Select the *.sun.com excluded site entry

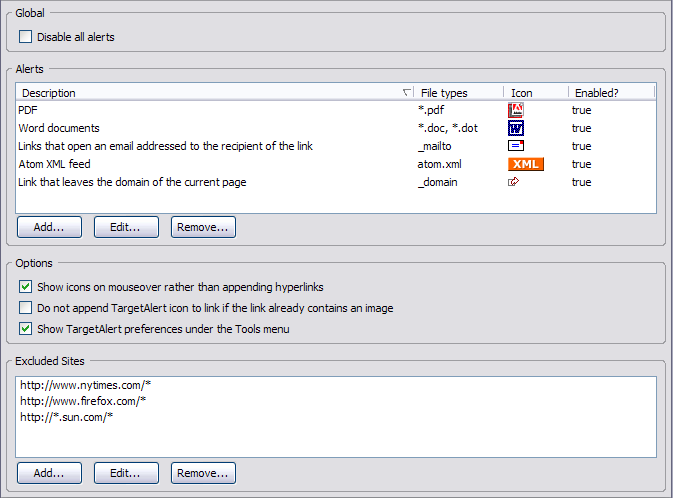(67, 417)
